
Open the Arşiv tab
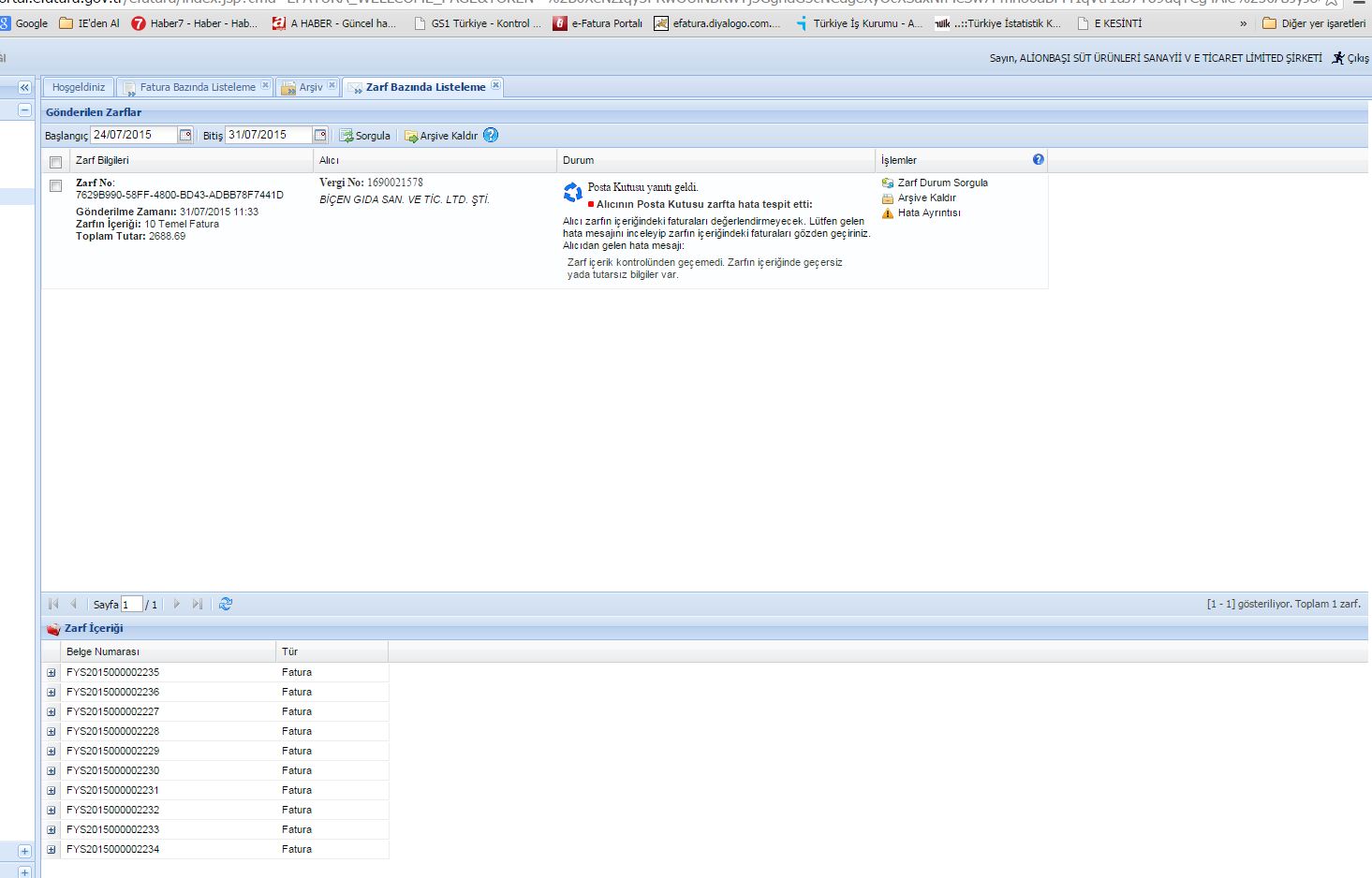click(x=310, y=87)
